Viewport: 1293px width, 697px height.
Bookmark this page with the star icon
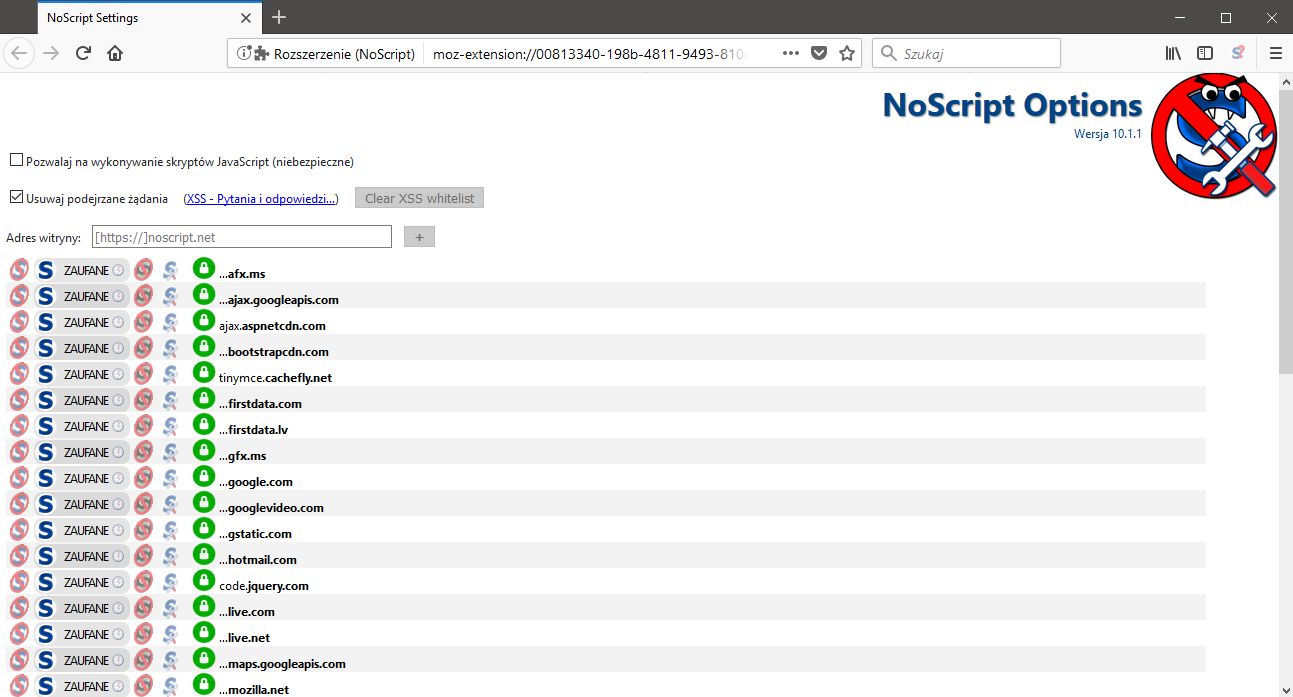click(847, 53)
